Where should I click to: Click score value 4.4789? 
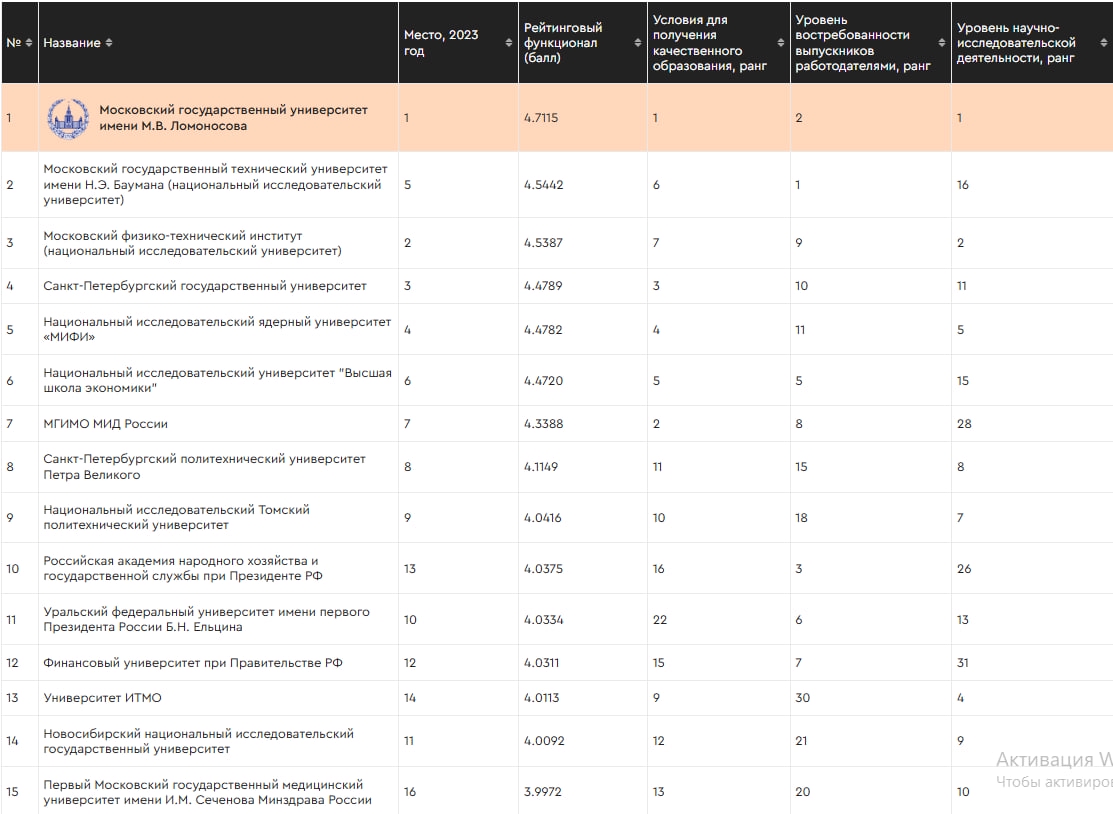tap(543, 286)
